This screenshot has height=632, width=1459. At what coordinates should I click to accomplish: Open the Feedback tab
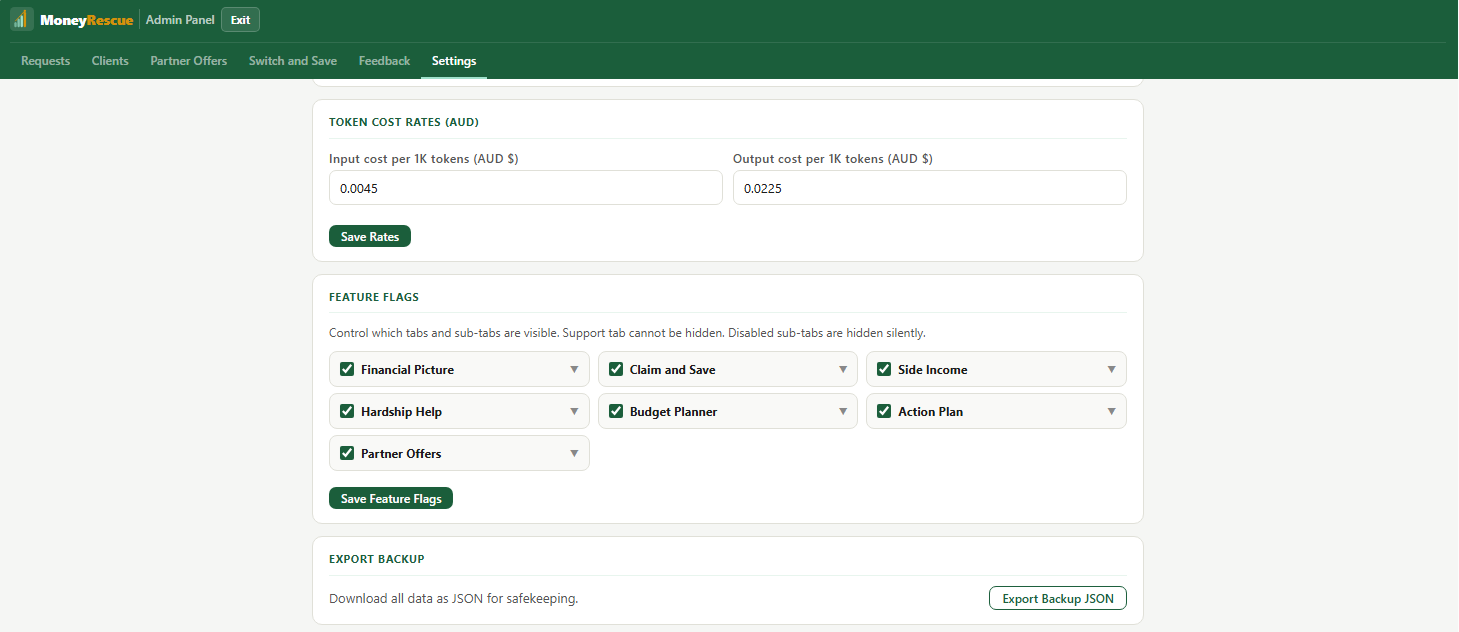(385, 61)
